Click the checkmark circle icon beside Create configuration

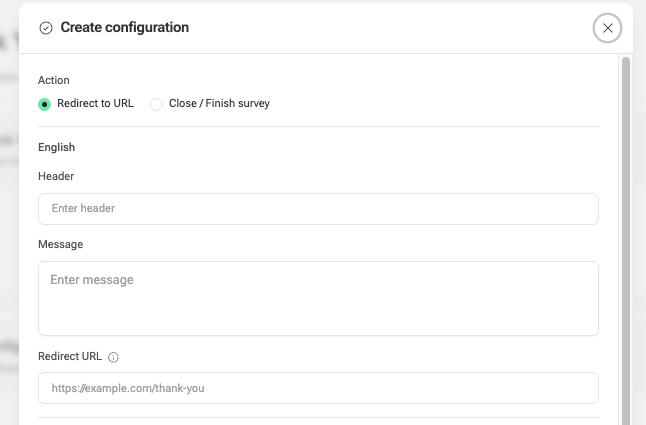[46, 28]
